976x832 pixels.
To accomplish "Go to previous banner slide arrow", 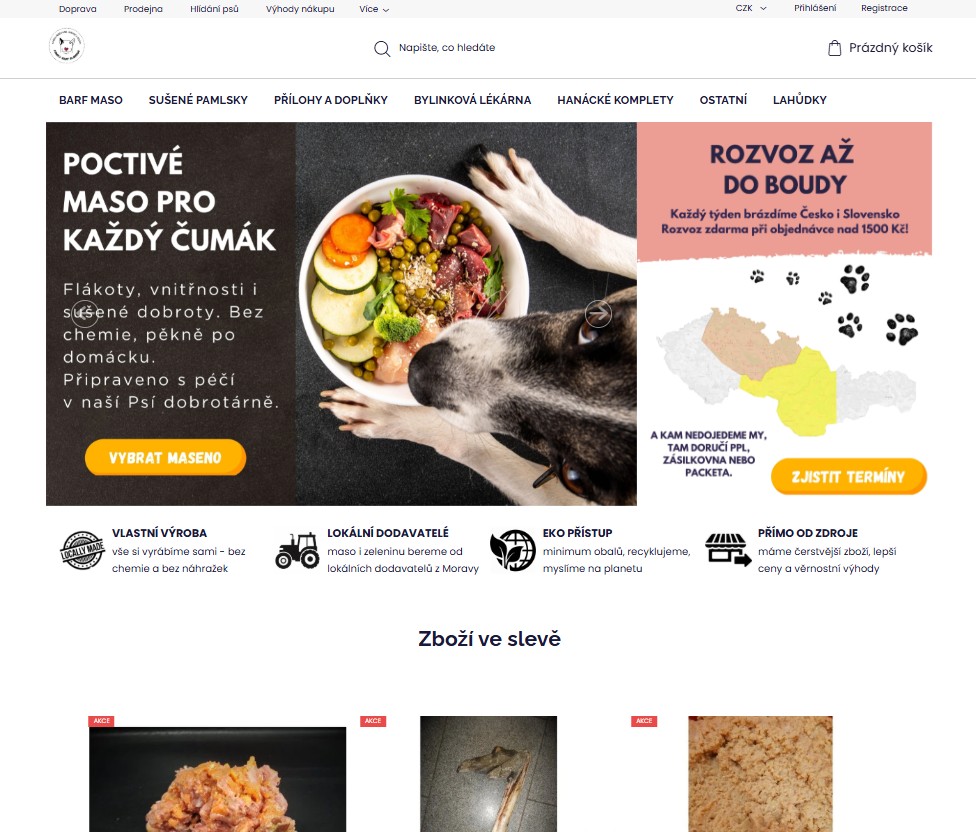I will click(x=85, y=314).
